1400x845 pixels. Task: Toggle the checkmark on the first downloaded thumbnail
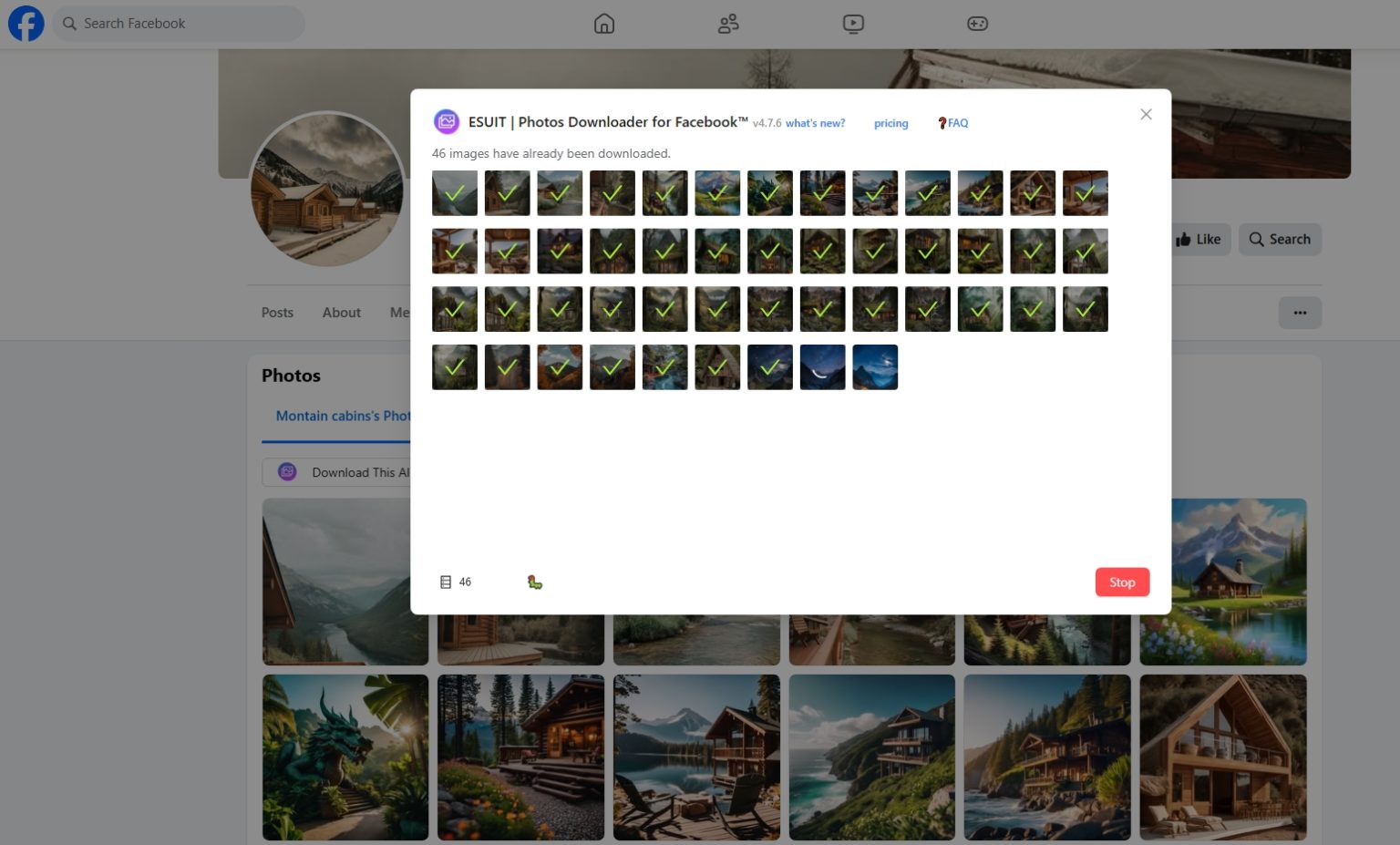(455, 192)
